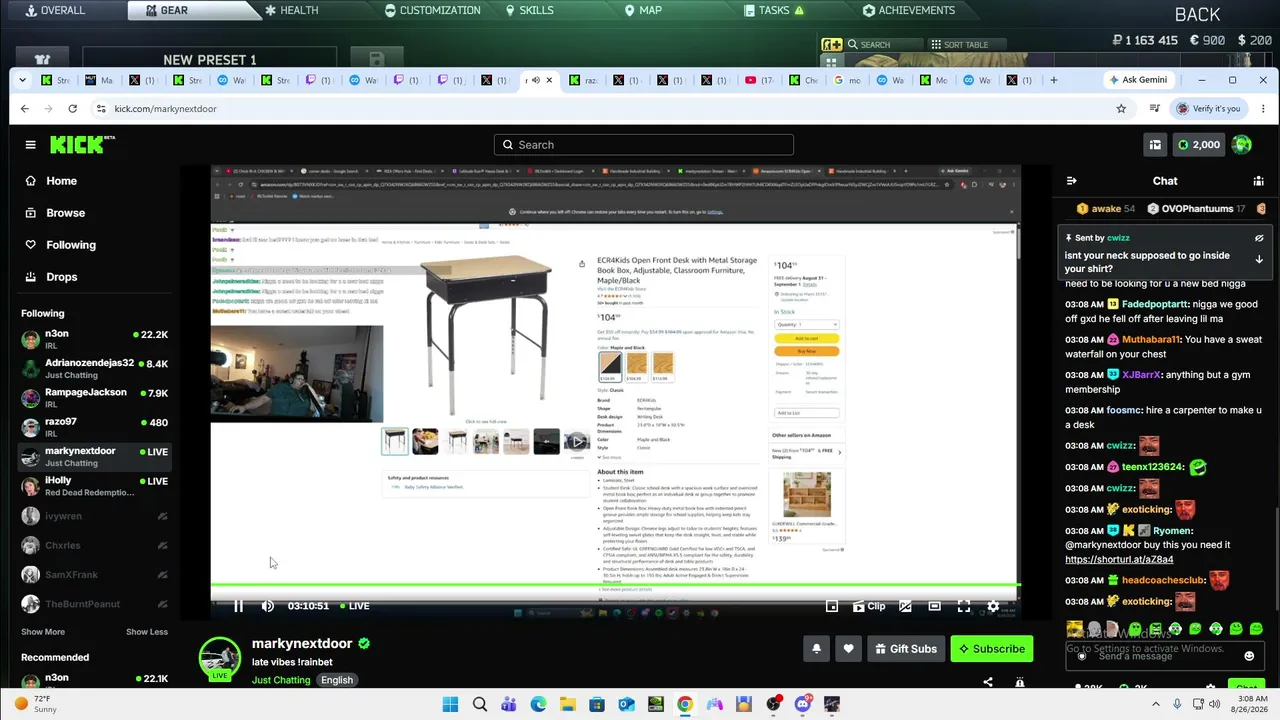Open the Kick sidebar hamburger menu
This screenshot has width=1280, height=720.
coord(30,144)
